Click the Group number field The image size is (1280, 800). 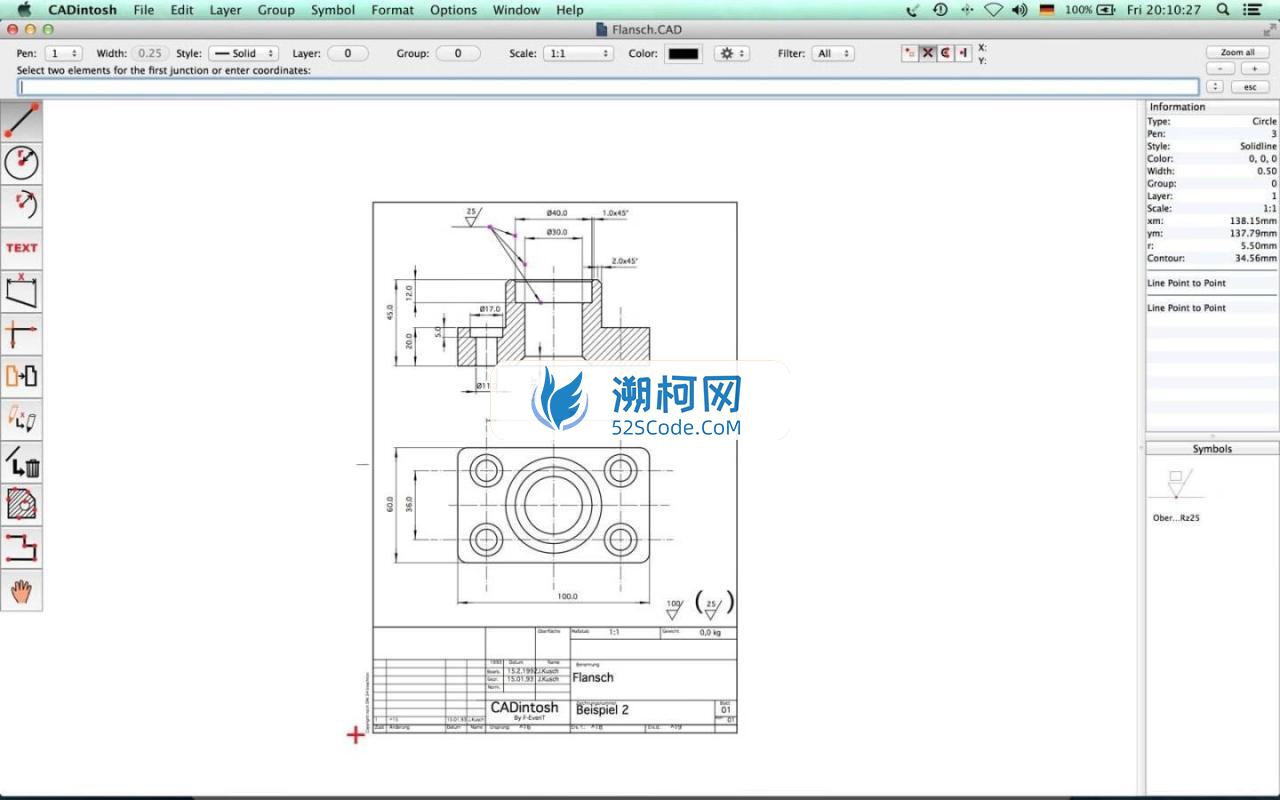click(x=457, y=53)
